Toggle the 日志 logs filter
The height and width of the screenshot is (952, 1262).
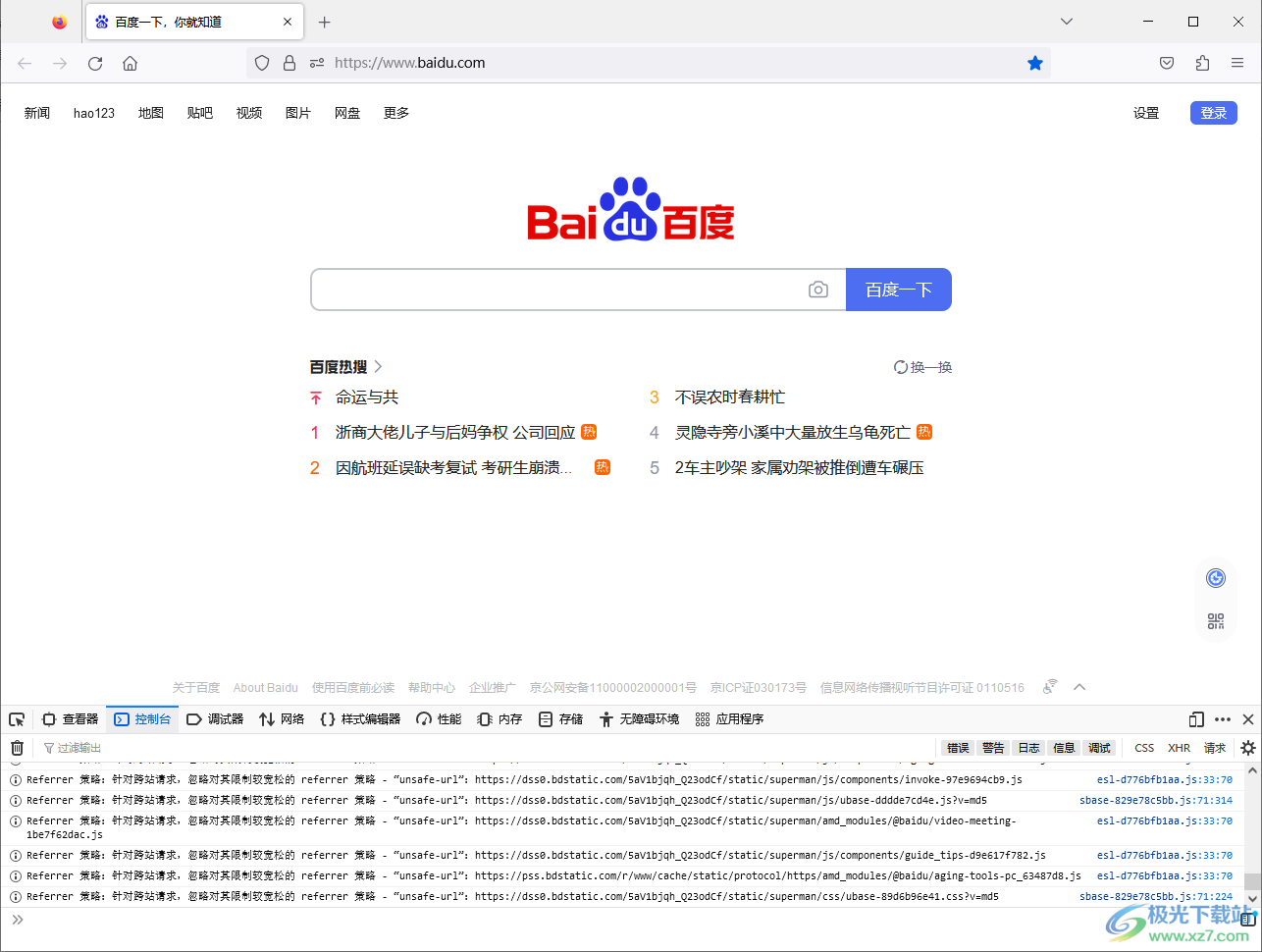1028,748
